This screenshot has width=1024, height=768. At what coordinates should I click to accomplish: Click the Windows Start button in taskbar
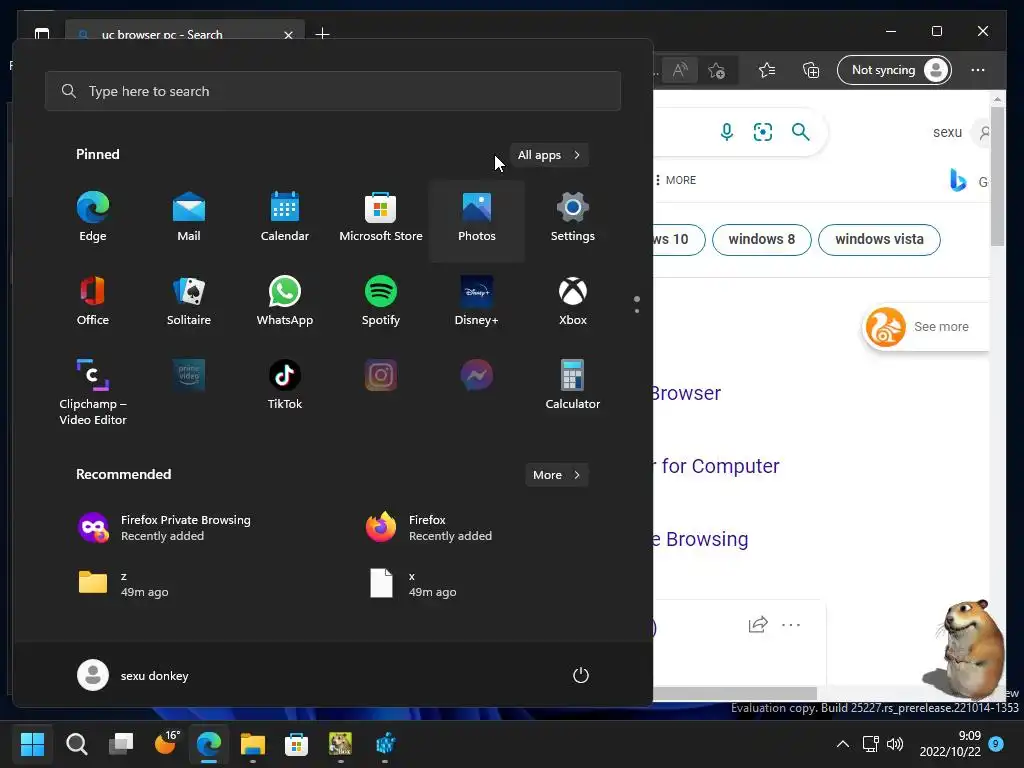tap(32, 744)
